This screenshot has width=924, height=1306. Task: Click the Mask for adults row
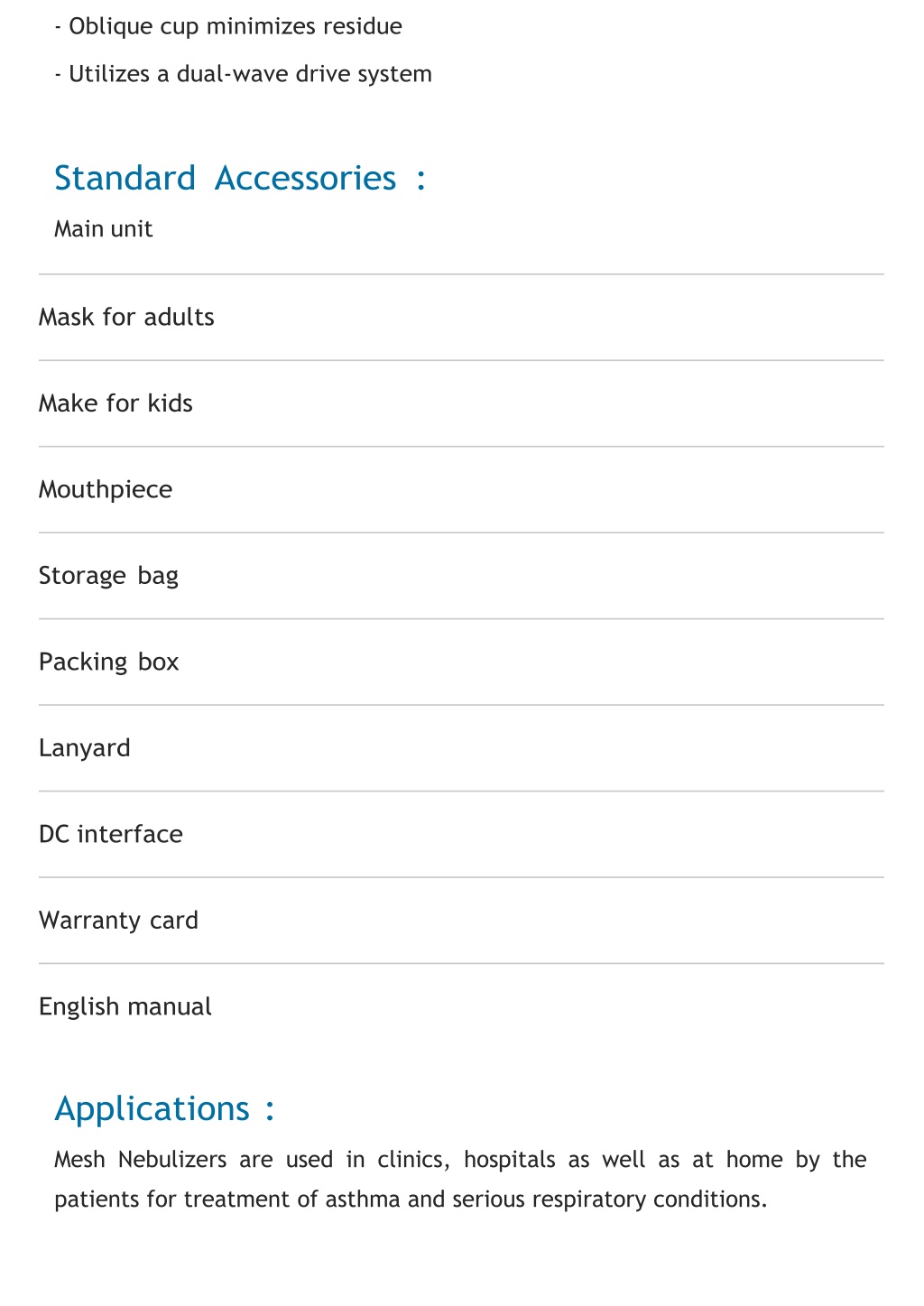point(461,318)
